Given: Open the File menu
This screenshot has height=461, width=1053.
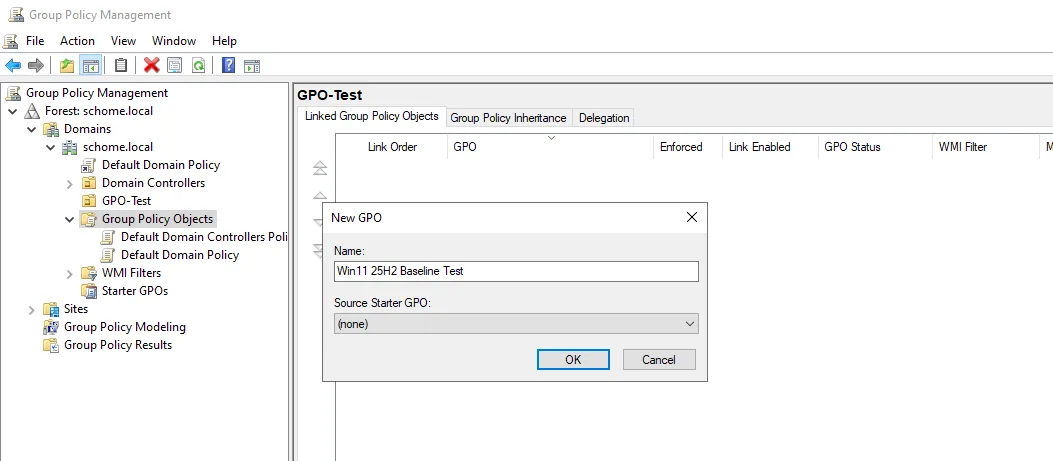Looking at the screenshot, I should [x=35, y=41].
